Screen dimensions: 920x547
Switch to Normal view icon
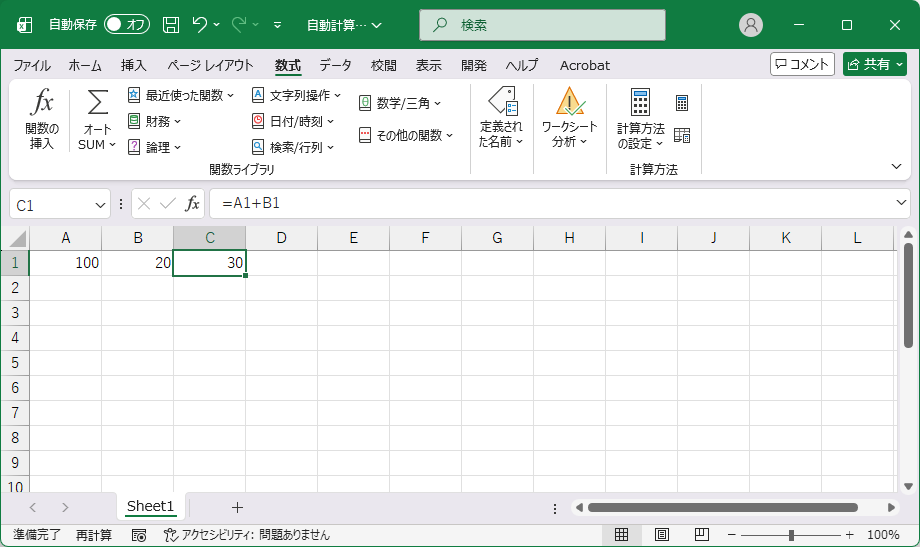point(621,535)
